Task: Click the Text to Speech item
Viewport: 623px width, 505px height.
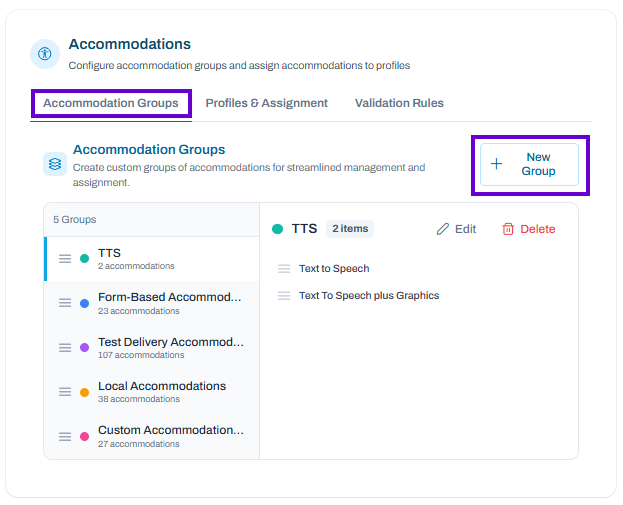Action: tap(334, 269)
